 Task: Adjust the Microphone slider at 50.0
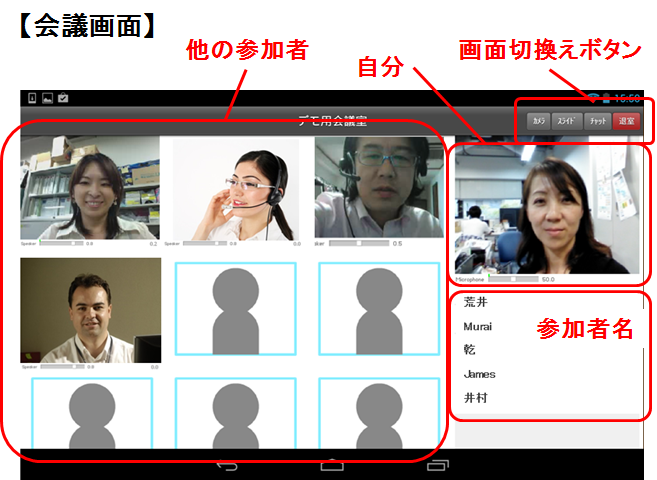(x=513, y=279)
